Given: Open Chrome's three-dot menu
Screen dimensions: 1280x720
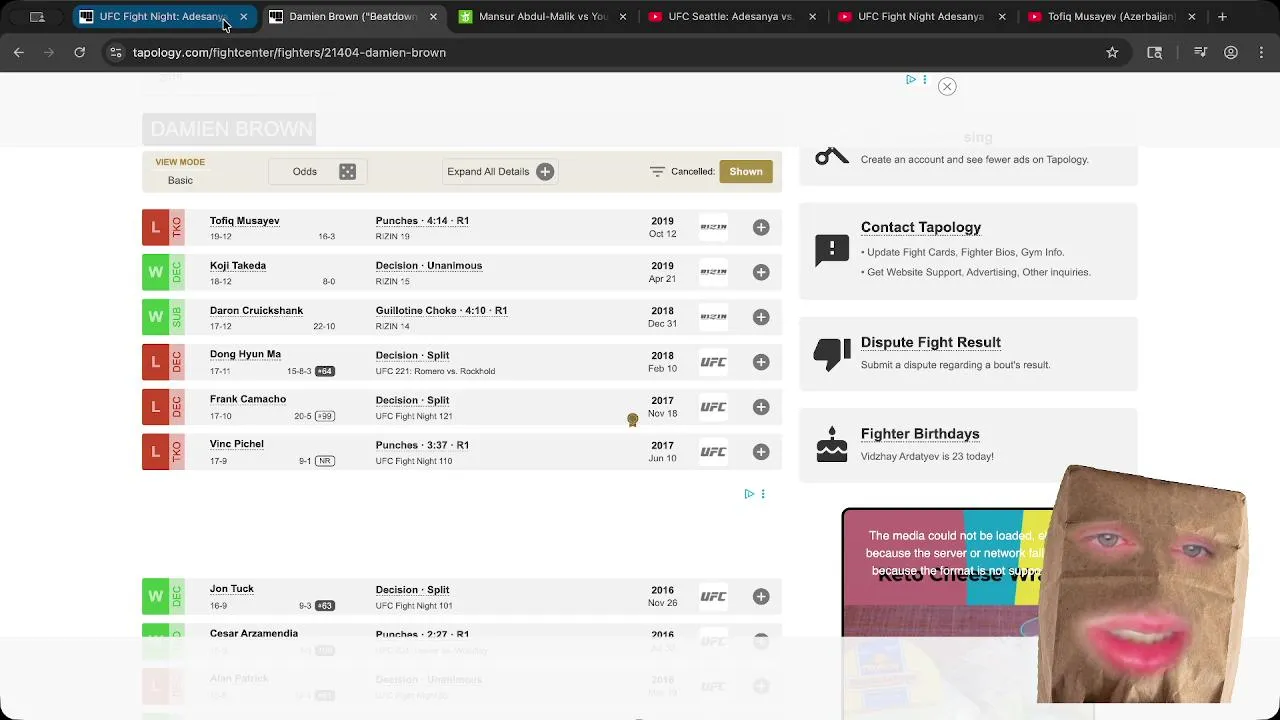Looking at the screenshot, I should tap(1260, 52).
